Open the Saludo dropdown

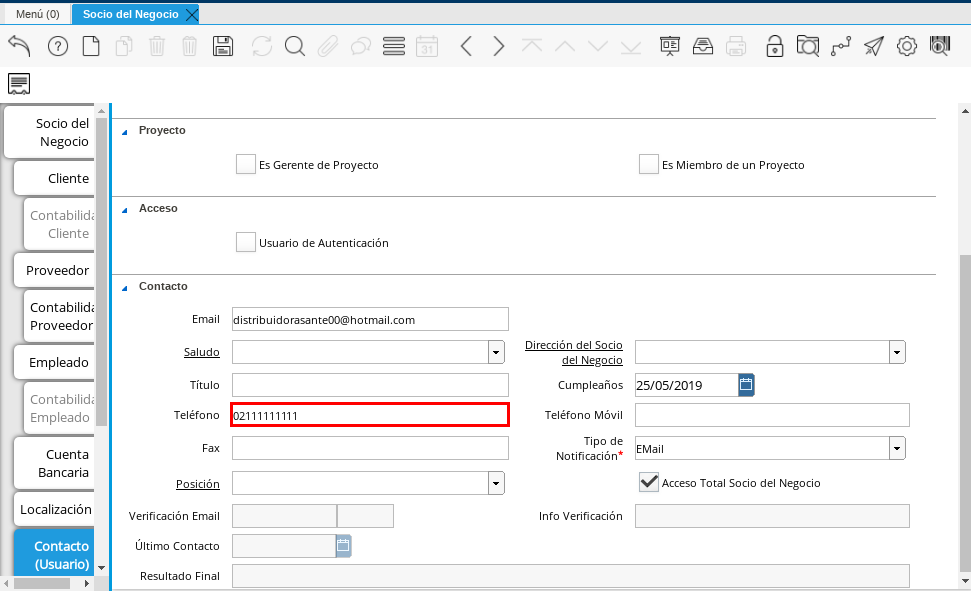pyautogui.click(x=496, y=352)
